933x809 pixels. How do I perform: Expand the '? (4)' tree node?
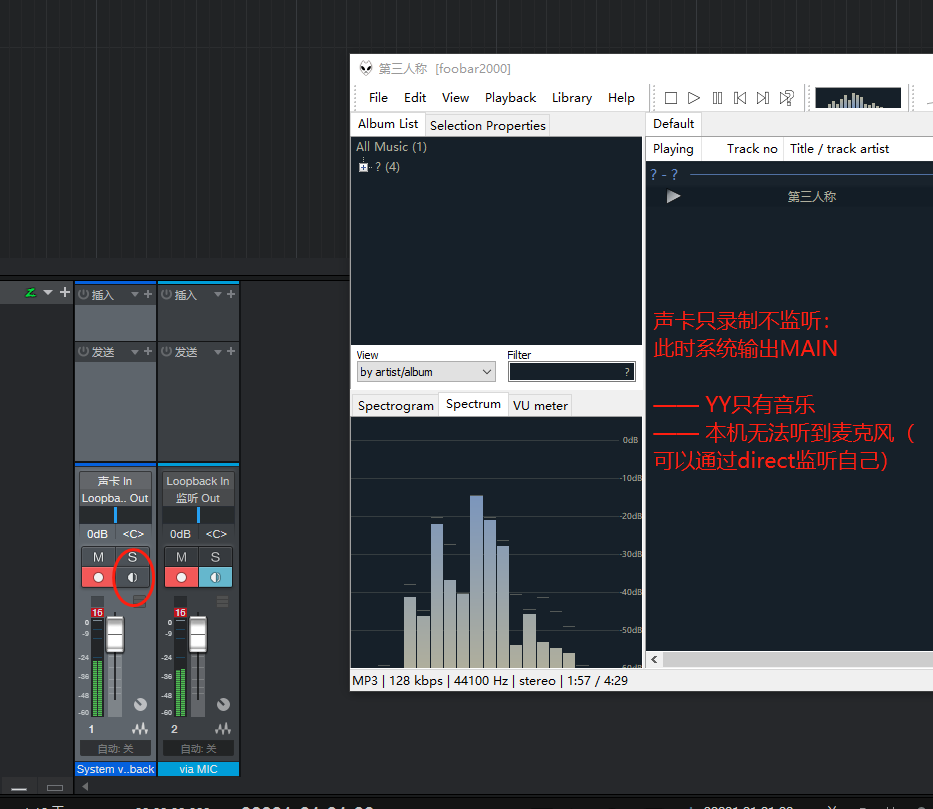[363, 167]
